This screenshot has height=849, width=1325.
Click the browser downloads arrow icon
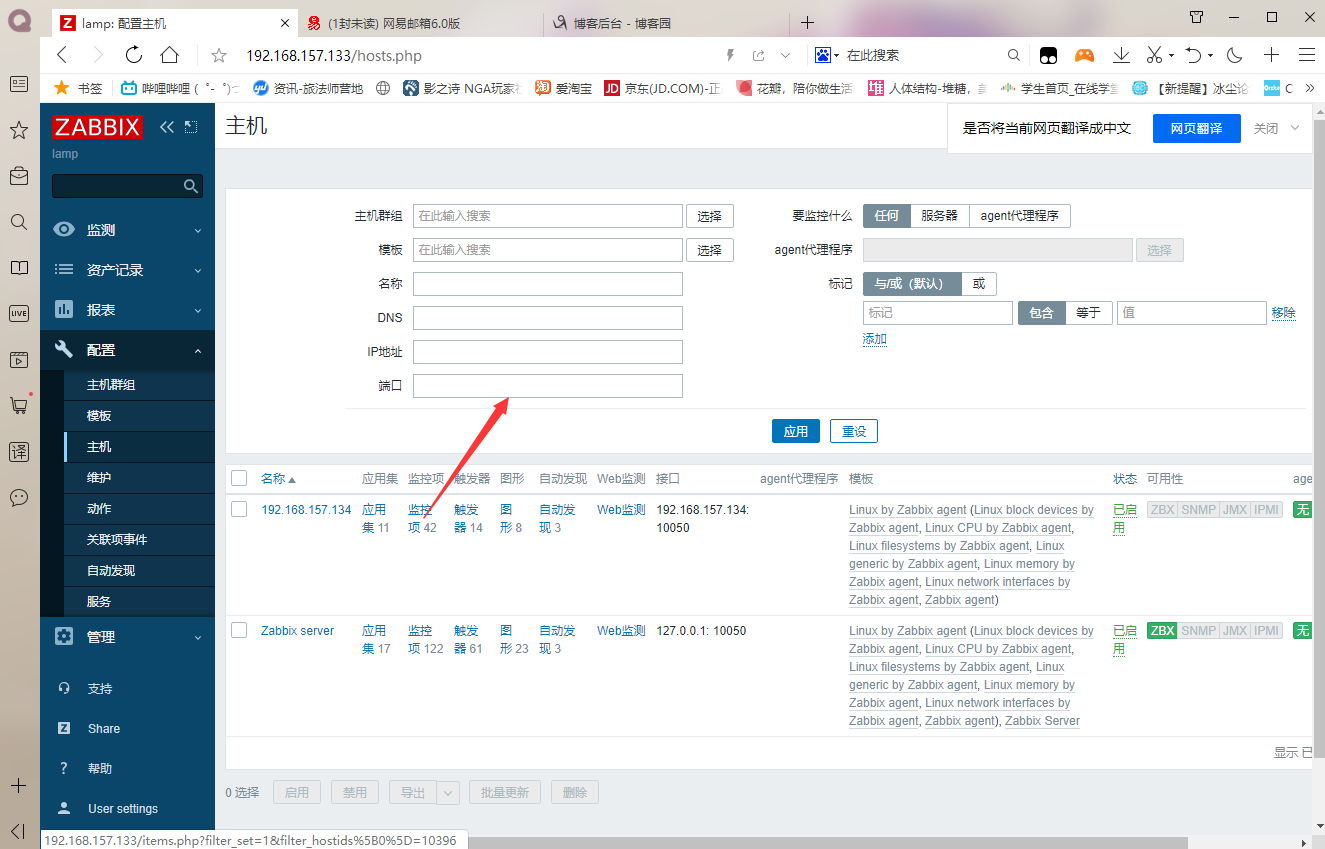pos(1122,55)
